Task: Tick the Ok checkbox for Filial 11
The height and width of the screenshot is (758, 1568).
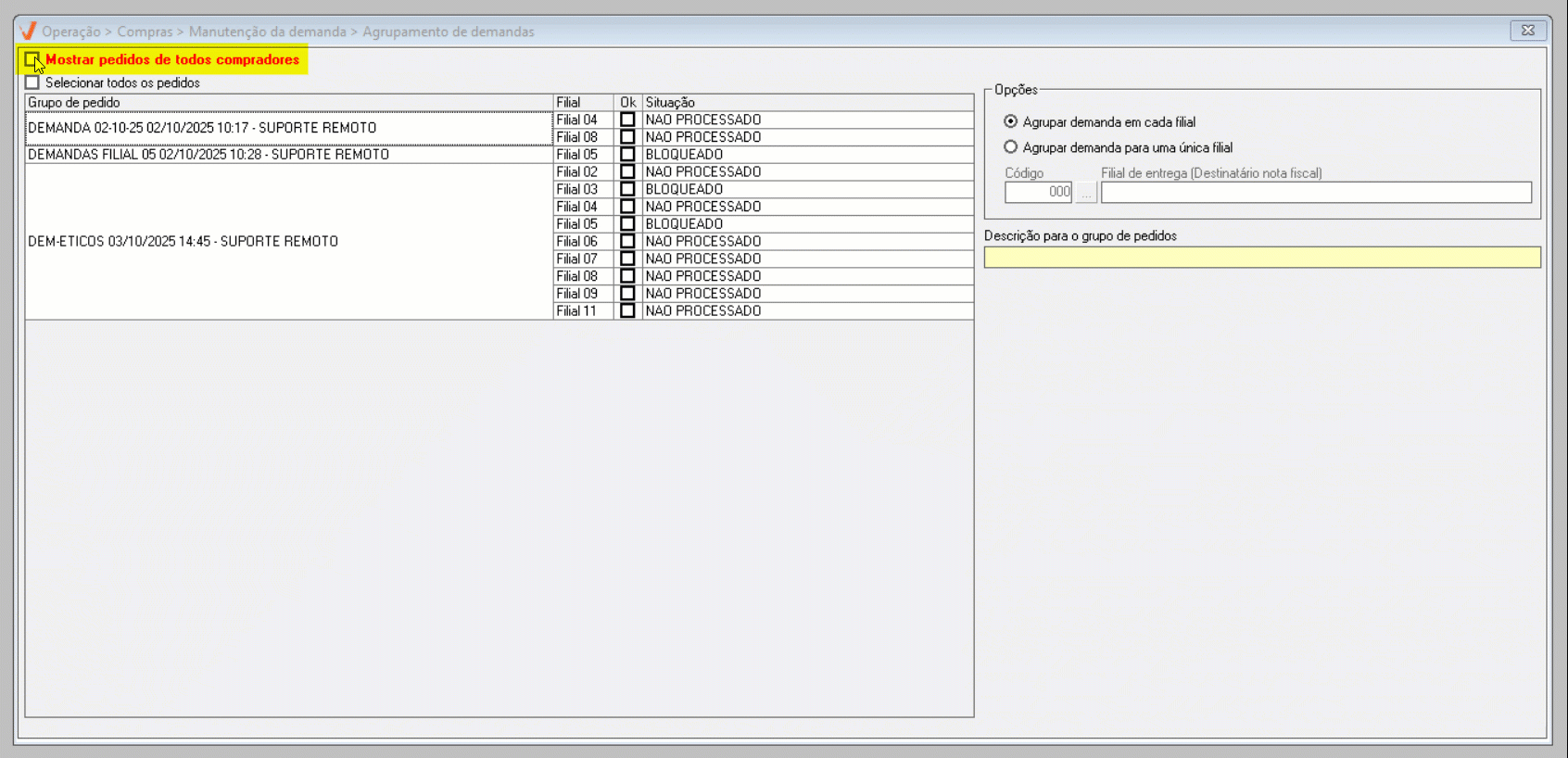Action: coord(627,311)
